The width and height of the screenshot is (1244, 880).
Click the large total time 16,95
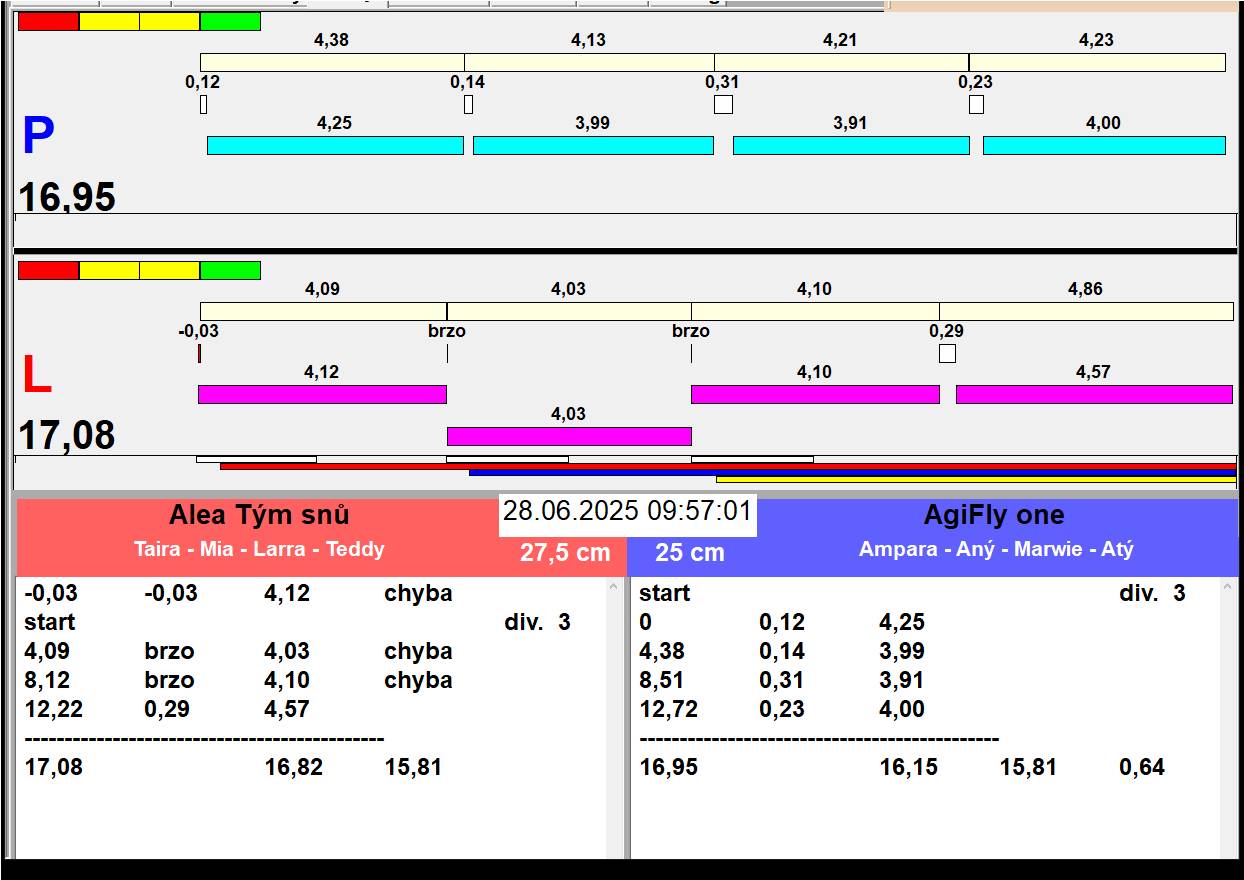tap(67, 197)
